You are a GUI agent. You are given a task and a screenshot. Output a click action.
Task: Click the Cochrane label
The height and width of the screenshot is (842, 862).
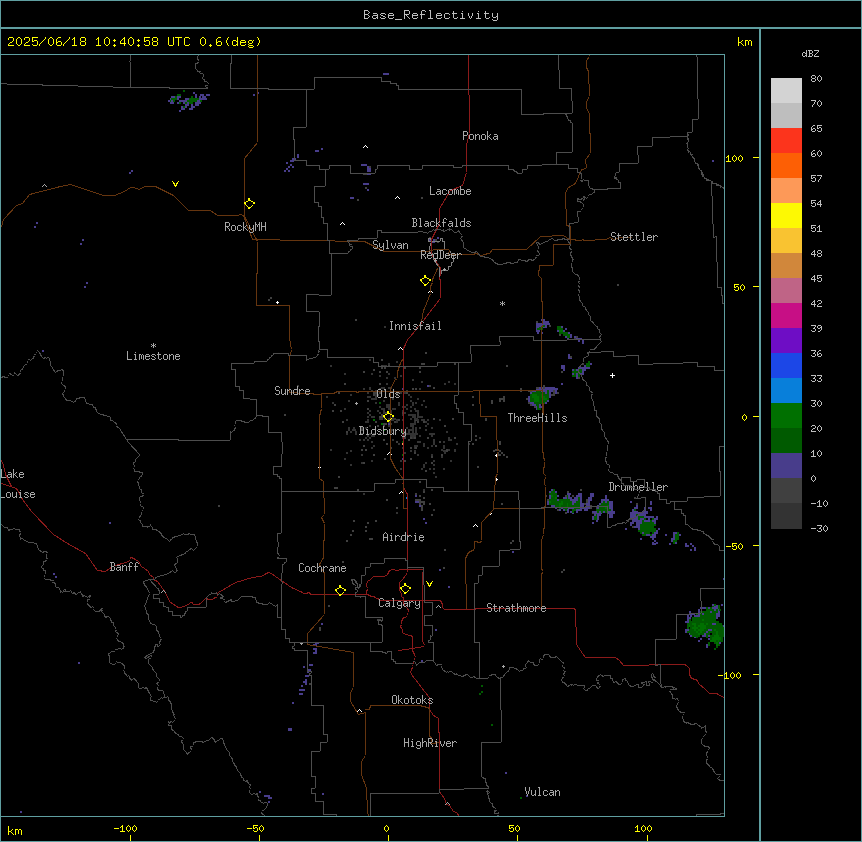click(322, 568)
